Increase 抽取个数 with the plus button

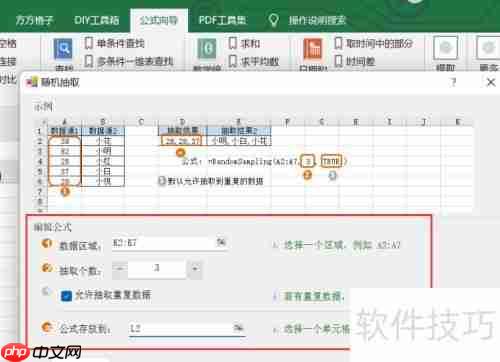195,269
